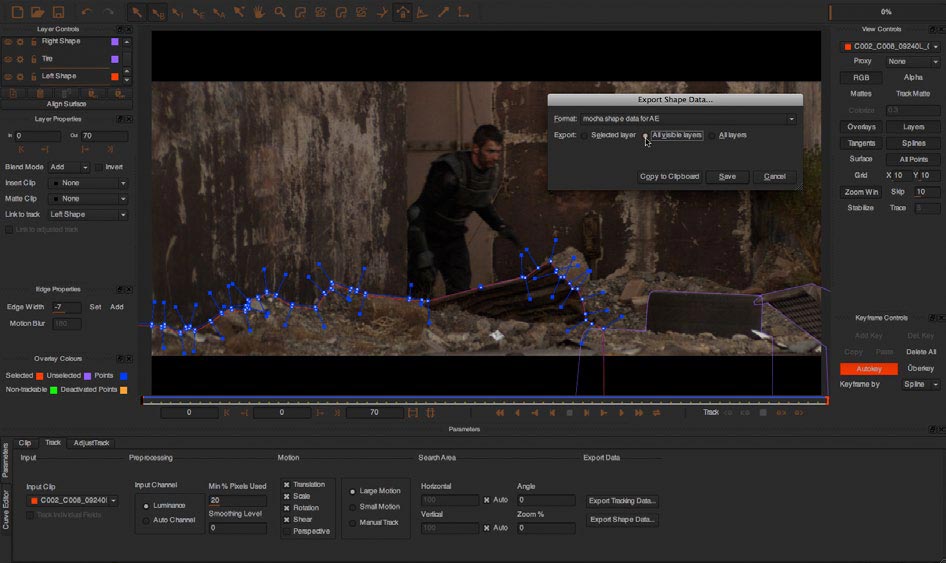This screenshot has height=563, width=946.
Task: Save the project with the floppy disk icon
Action: [58, 12]
